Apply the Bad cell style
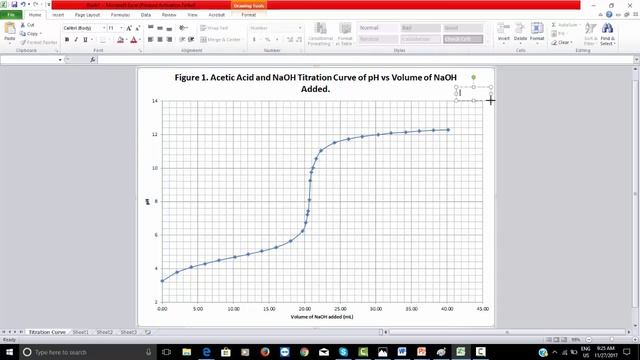 (x=420, y=28)
